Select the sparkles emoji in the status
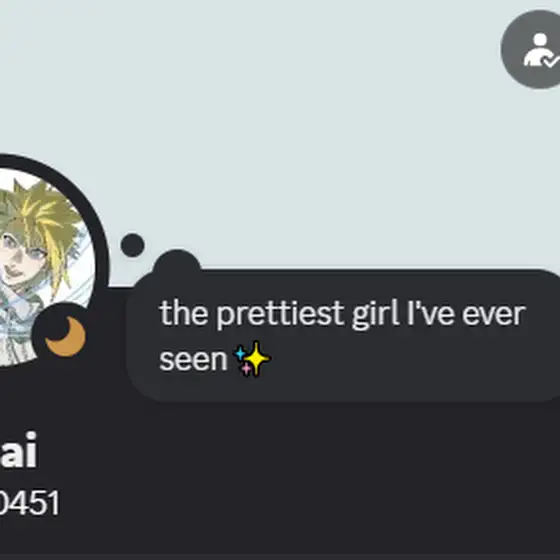 point(252,359)
